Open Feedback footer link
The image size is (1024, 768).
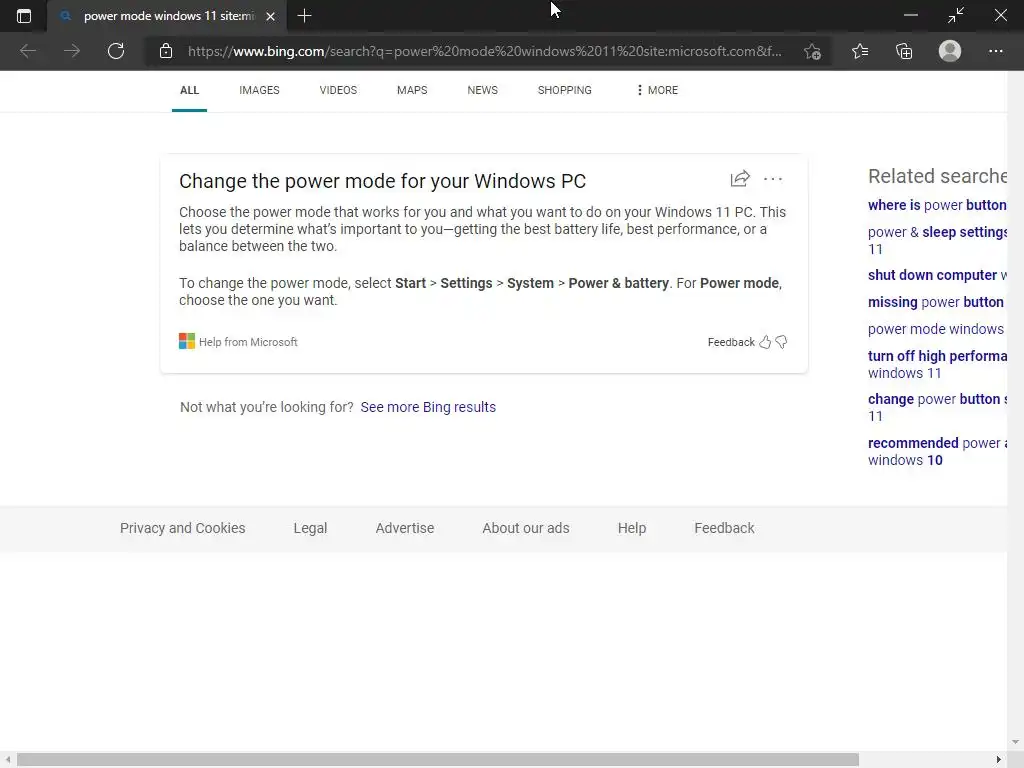[x=724, y=528]
